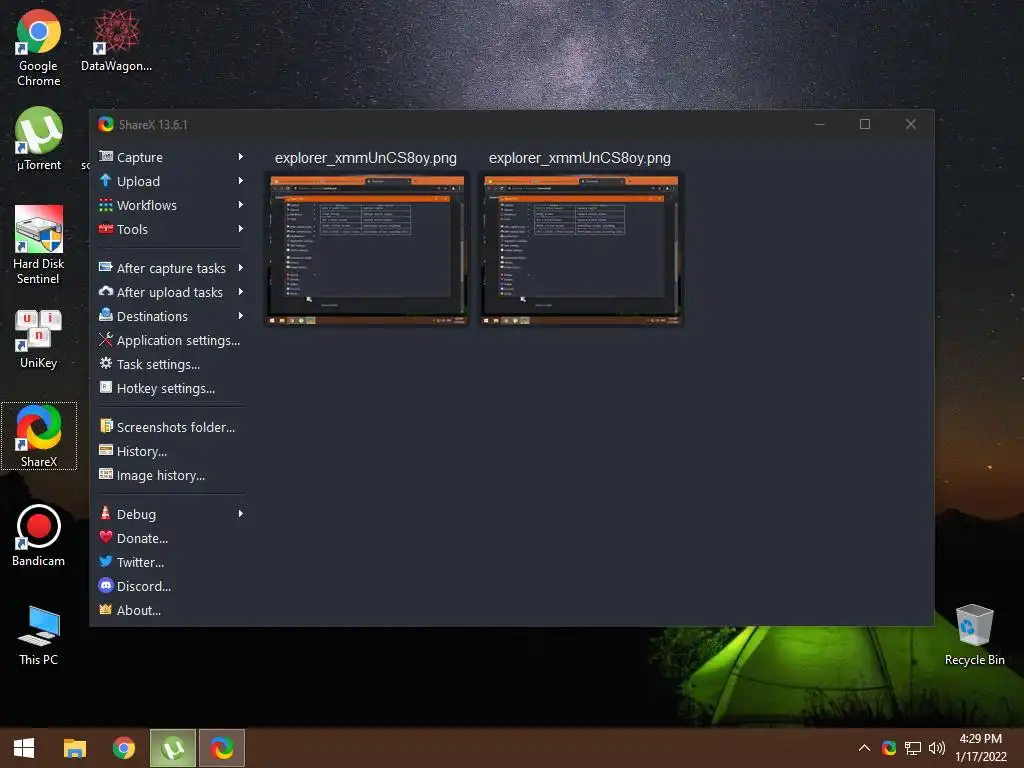Click the Application settings wrench icon

tap(106, 340)
